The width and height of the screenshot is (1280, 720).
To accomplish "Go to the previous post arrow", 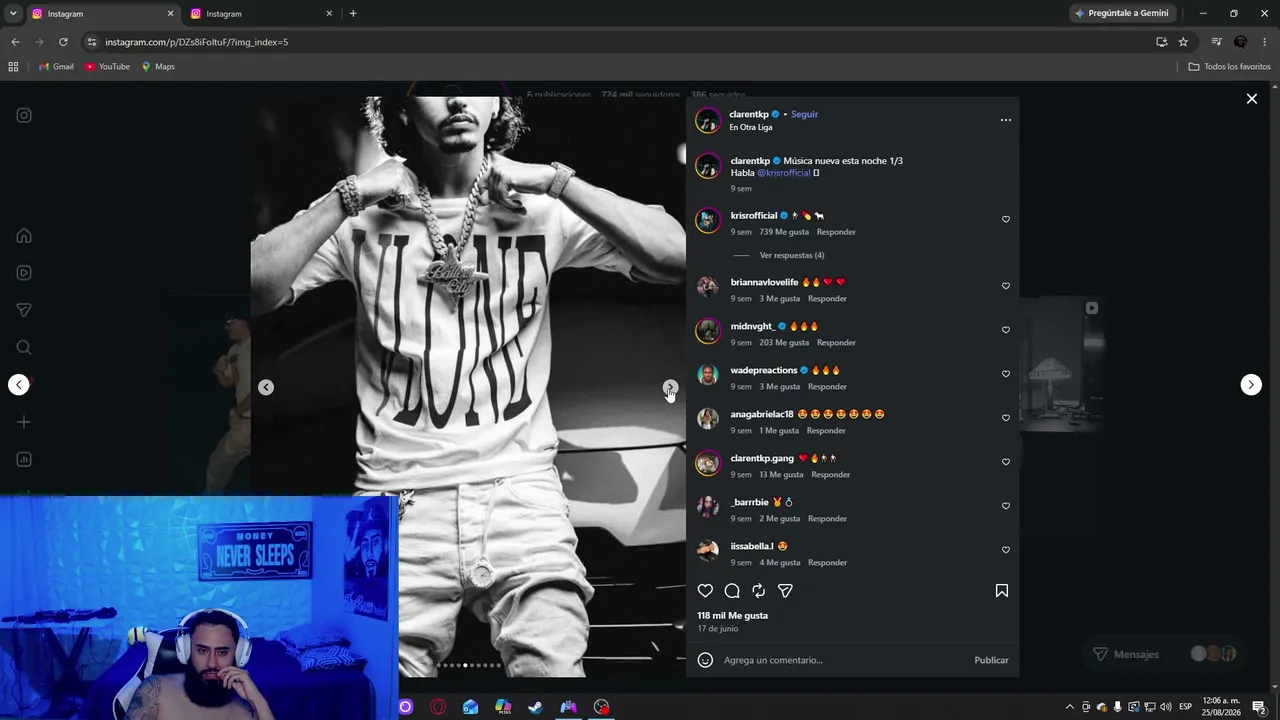I will click(19, 385).
